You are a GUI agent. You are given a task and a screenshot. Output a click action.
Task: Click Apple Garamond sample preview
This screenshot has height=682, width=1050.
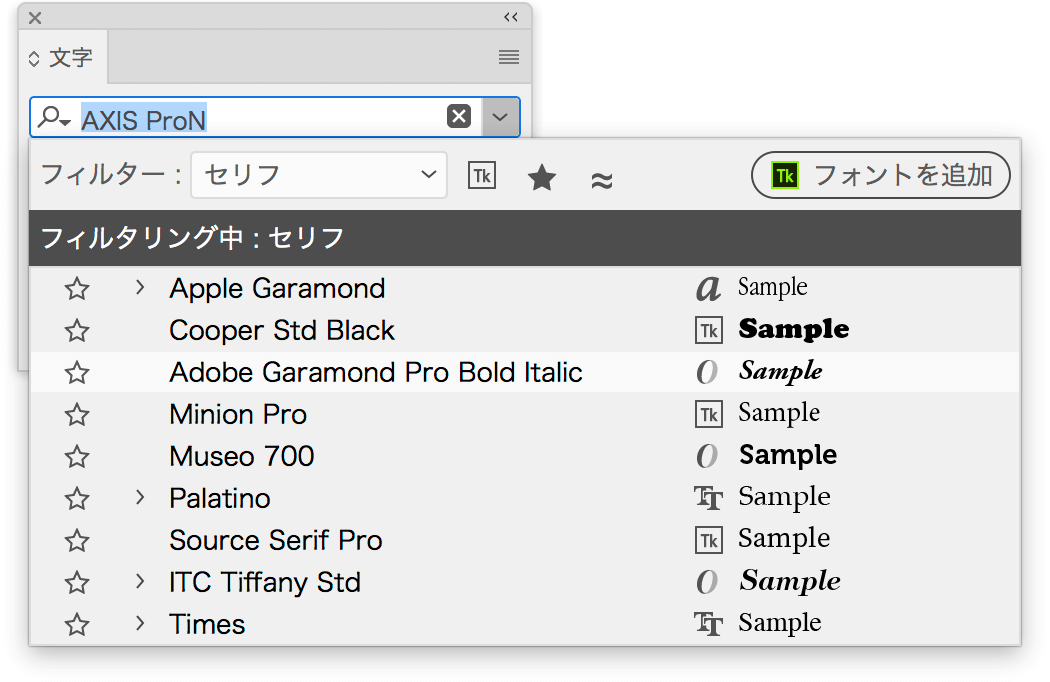[773, 287]
